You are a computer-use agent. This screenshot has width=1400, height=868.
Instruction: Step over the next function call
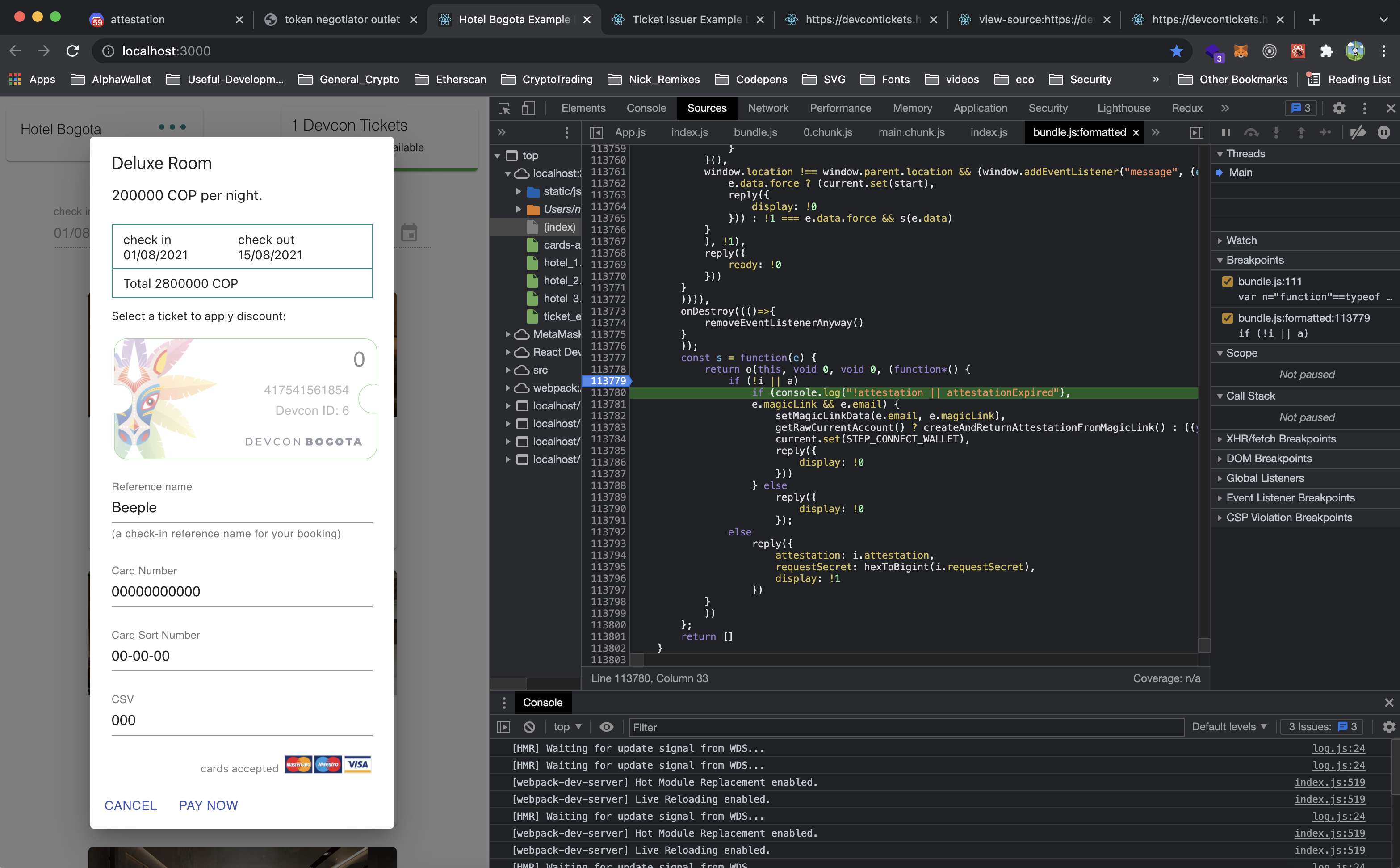[x=1251, y=132]
